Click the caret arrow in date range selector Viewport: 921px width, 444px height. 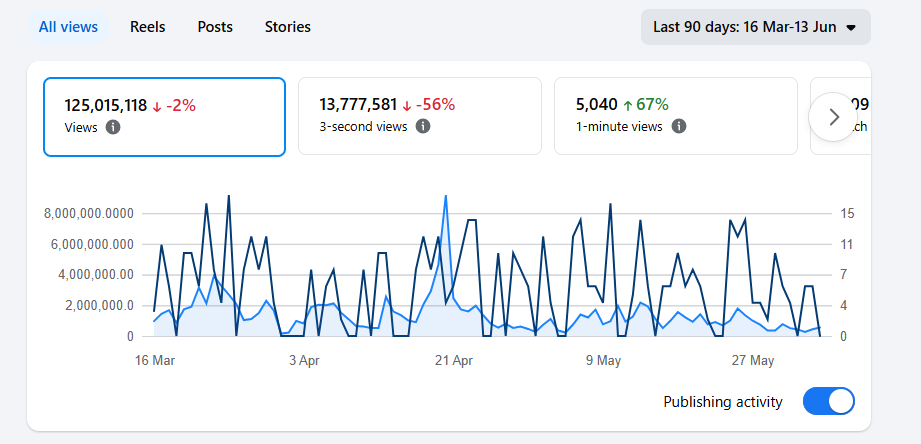(851, 28)
